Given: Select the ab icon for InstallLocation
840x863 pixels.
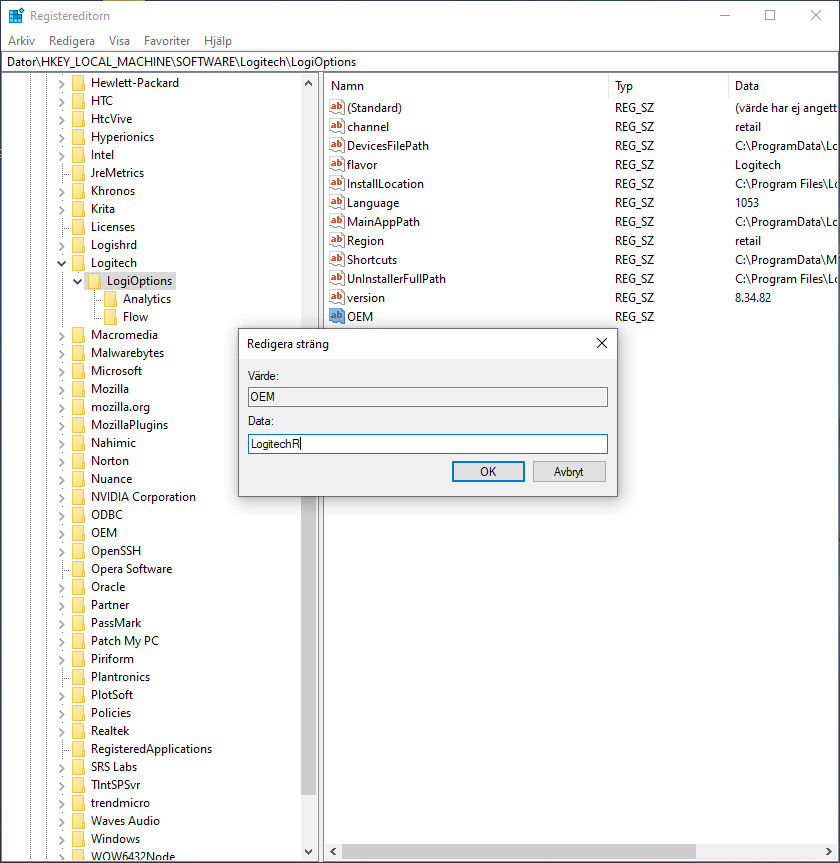Looking at the screenshot, I should click(339, 183).
